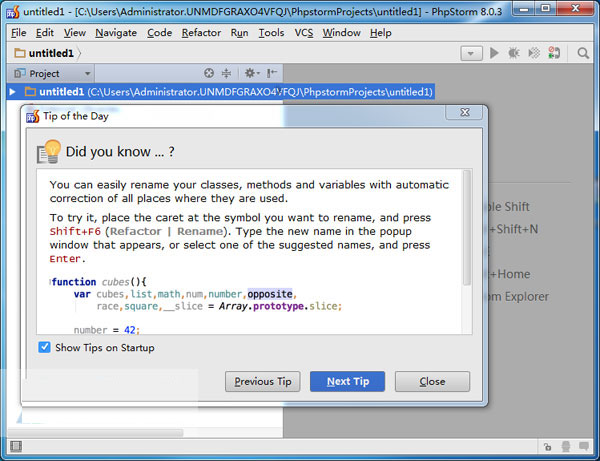600x461 pixels.
Task: Click the 'function' keyword in code sample
Action: (74, 282)
